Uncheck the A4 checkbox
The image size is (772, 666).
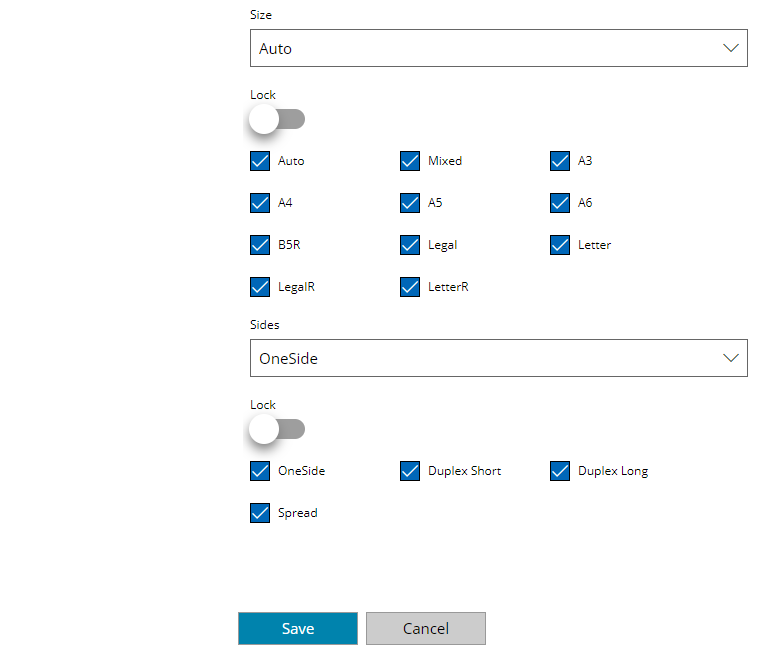tap(260, 203)
